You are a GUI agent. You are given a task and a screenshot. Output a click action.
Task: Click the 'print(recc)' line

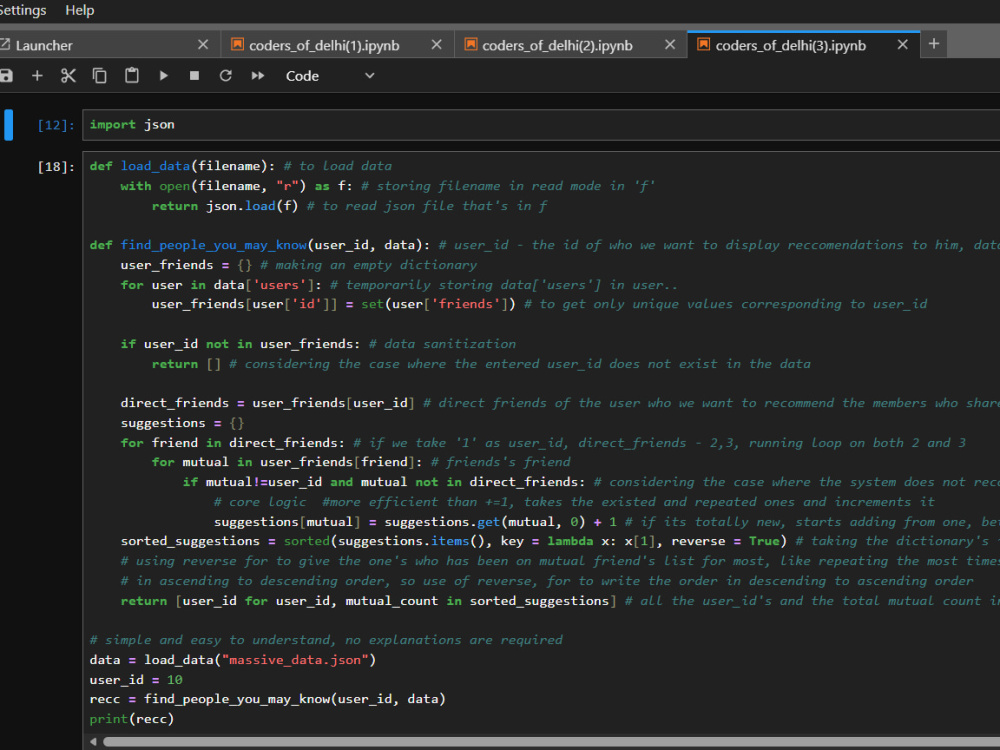click(131, 719)
